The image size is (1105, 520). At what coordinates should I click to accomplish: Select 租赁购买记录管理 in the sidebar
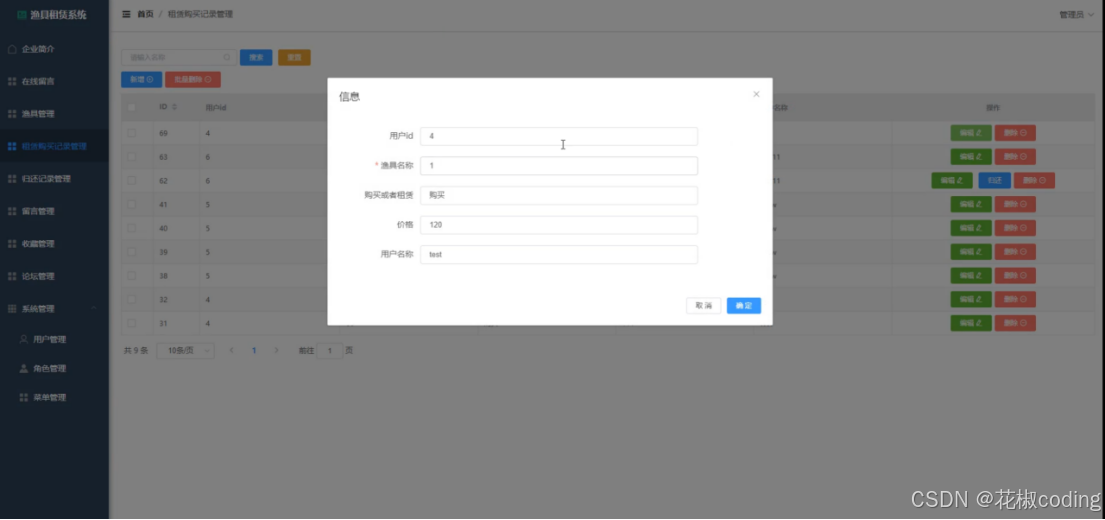(x=54, y=147)
